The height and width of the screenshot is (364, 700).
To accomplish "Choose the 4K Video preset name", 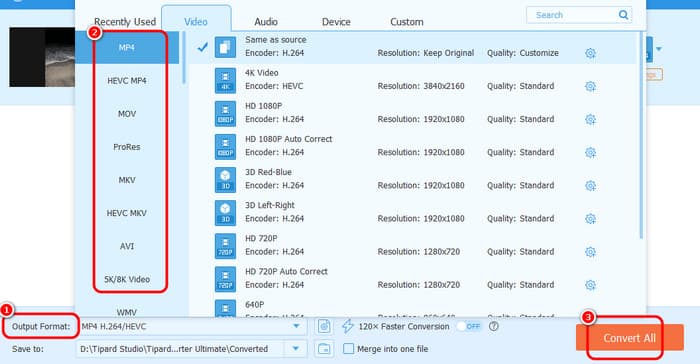I will point(262,73).
